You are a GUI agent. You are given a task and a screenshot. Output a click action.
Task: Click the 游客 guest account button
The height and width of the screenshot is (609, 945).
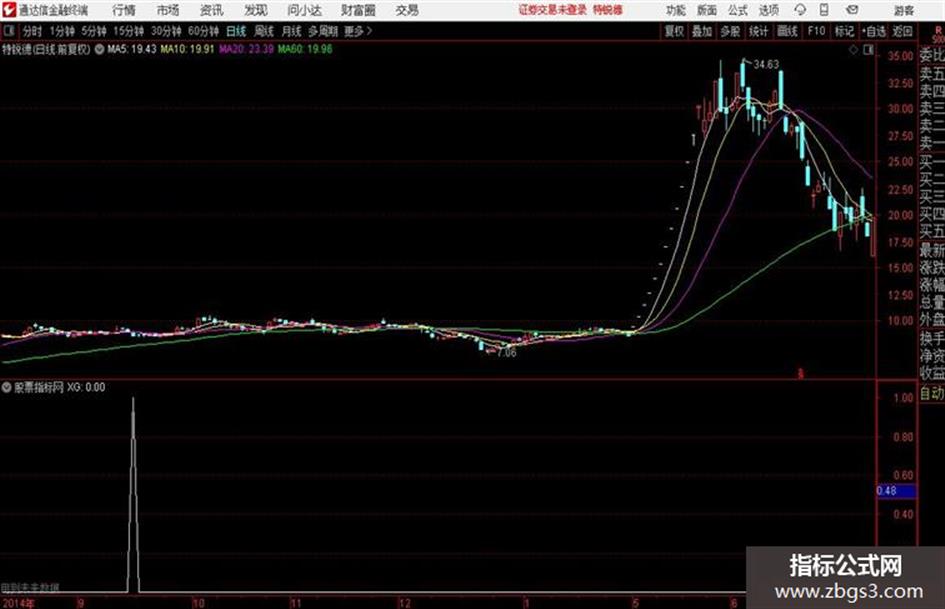coord(904,11)
